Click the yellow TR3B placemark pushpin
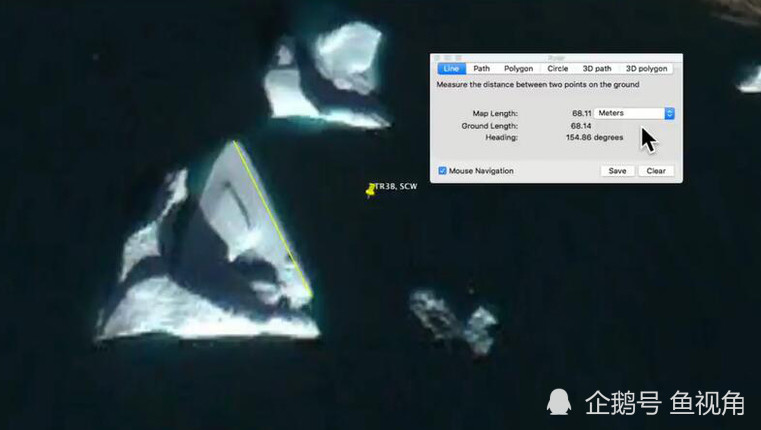 coord(371,190)
